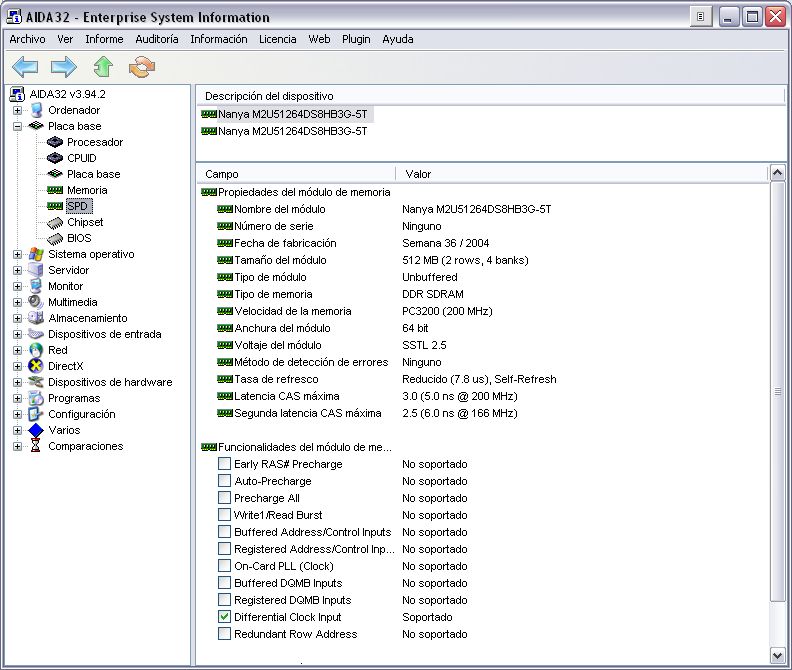Toggle the Precharge All checkbox
Viewport: 792px width, 670px height.
[x=224, y=498]
